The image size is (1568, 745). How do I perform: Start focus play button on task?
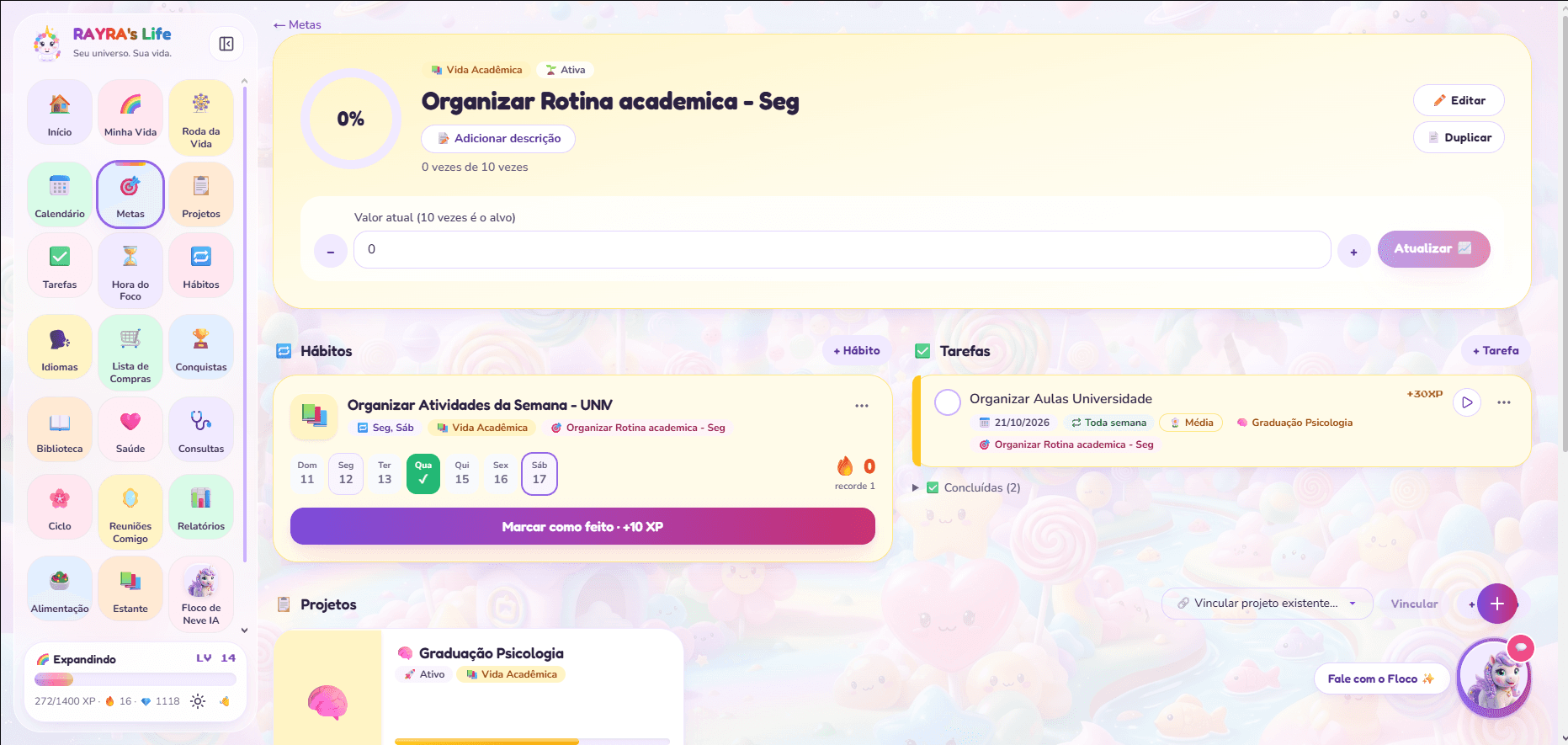[1467, 402]
